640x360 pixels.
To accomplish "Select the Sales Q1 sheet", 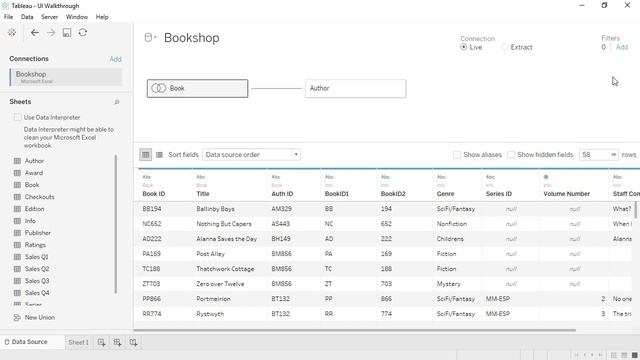I will (37, 257).
